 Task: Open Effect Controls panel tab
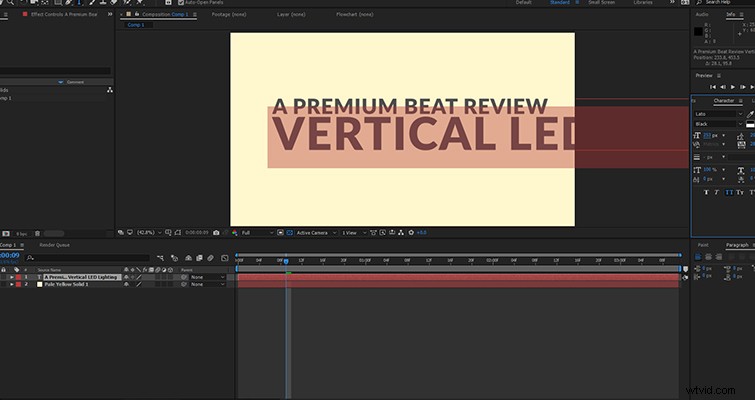pyautogui.click(x=64, y=14)
